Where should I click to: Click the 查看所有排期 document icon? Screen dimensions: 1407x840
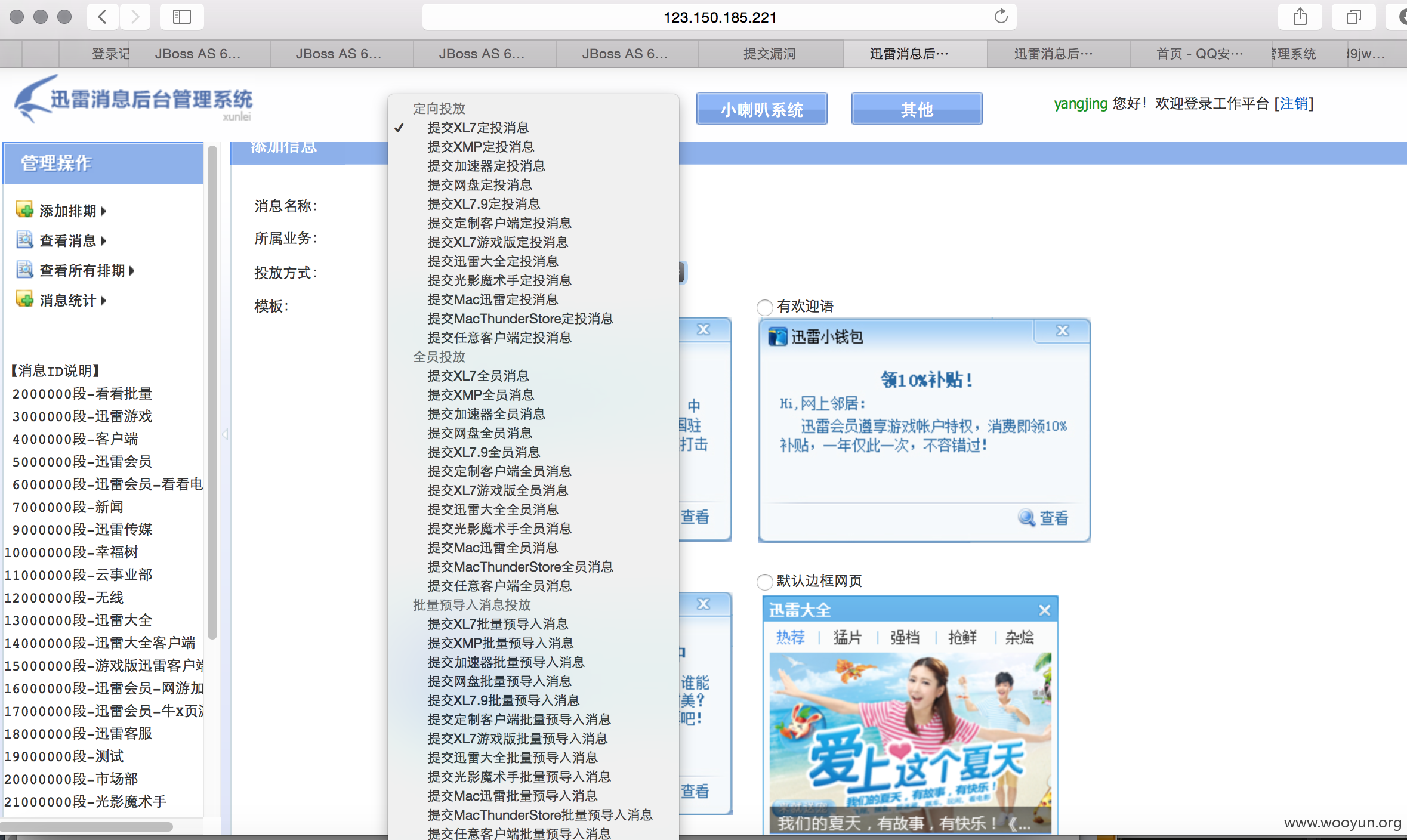tap(24, 270)
